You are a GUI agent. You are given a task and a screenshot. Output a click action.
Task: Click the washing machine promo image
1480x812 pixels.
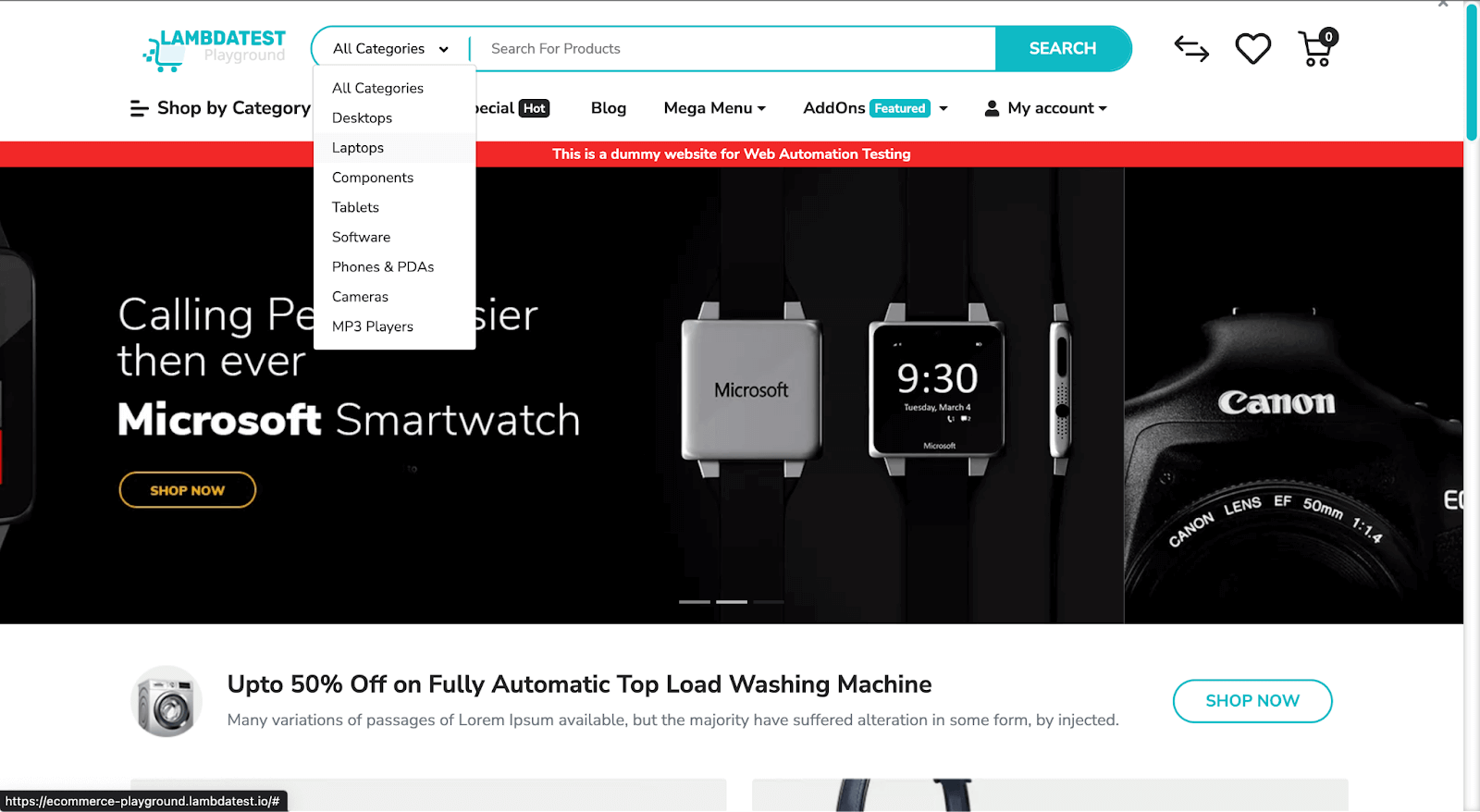166,701
